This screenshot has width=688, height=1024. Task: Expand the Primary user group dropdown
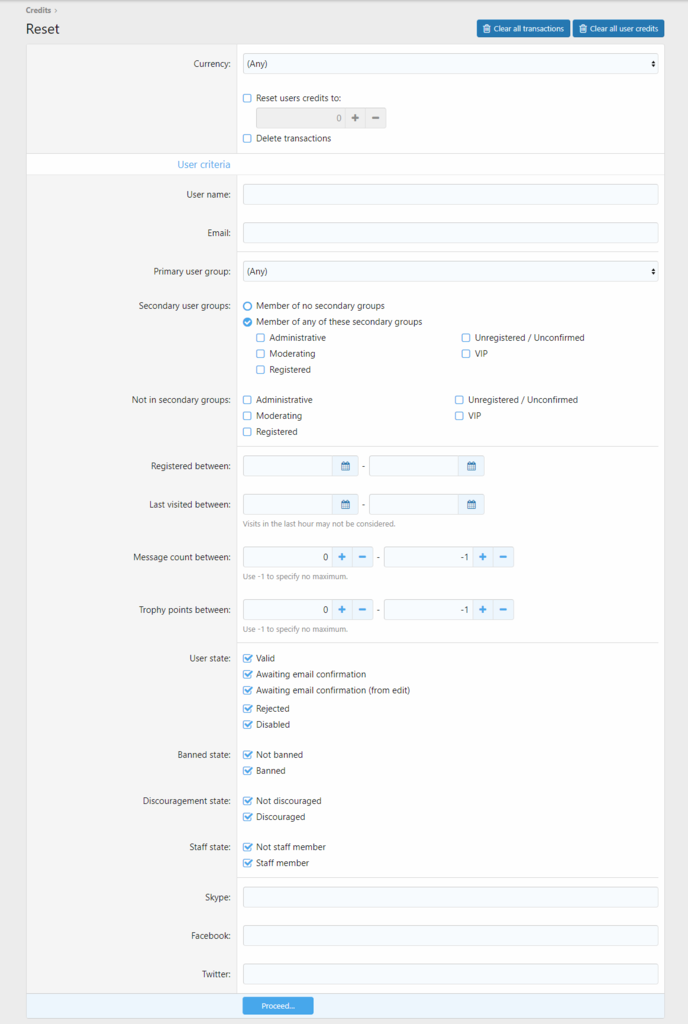tap(450, 271)
